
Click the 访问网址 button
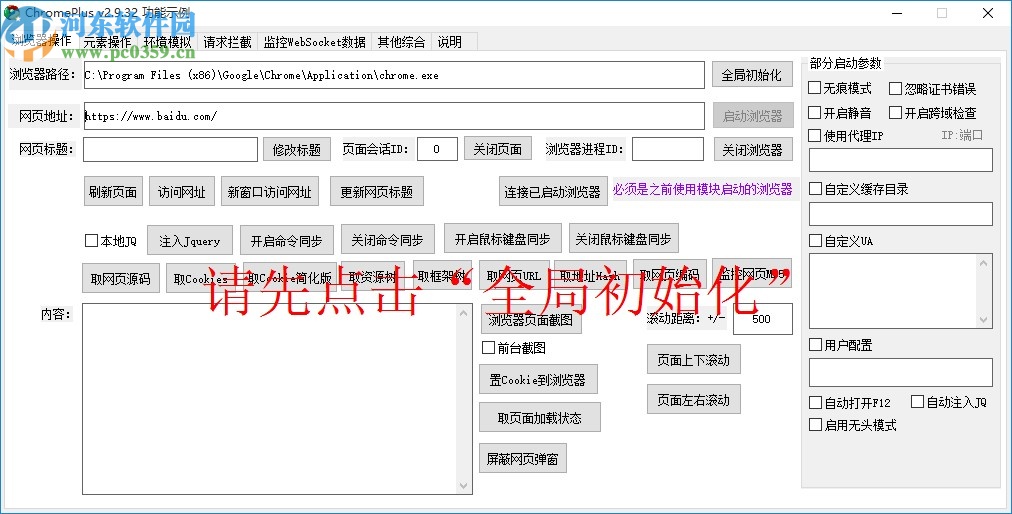click(182, 192)
